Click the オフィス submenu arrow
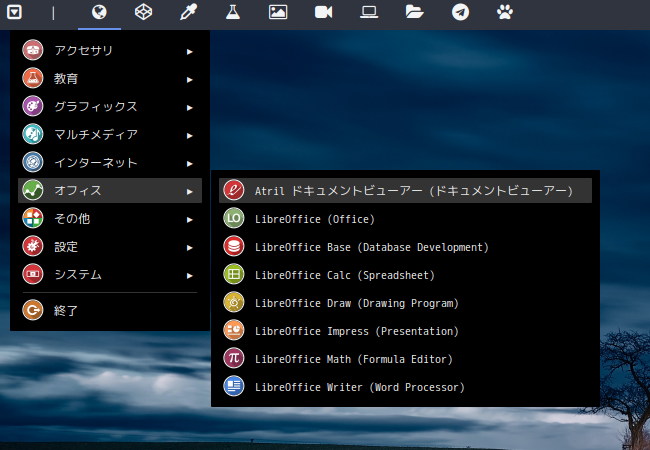650x450 pixels. [x=189, y=192]
